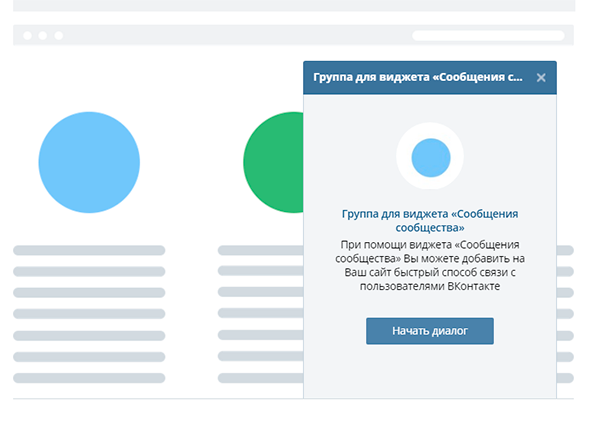Click the third dot in the browser bar

pos(58,36)
